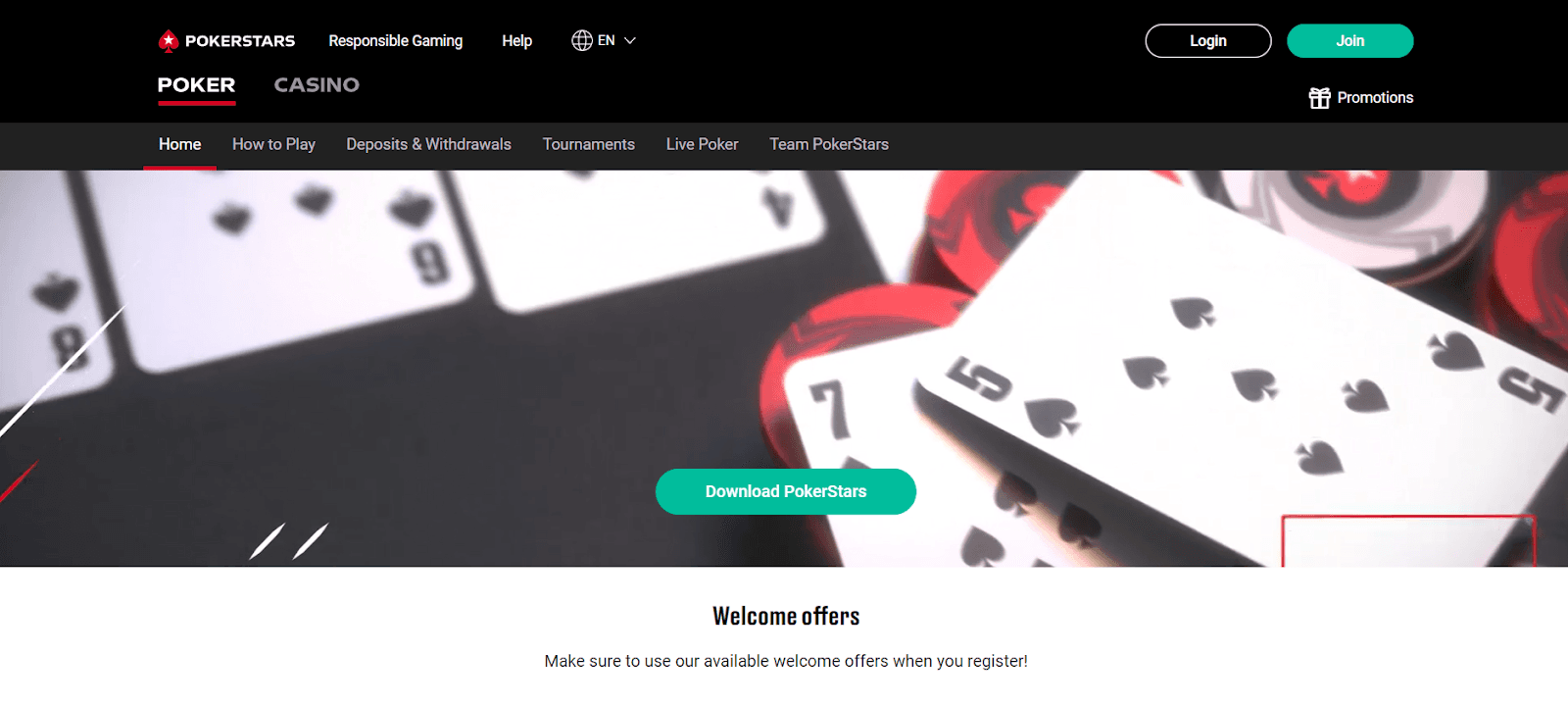Click the globe language icon
The height and width of the screenshot is (706, 1568).
(x=582, y=40)
